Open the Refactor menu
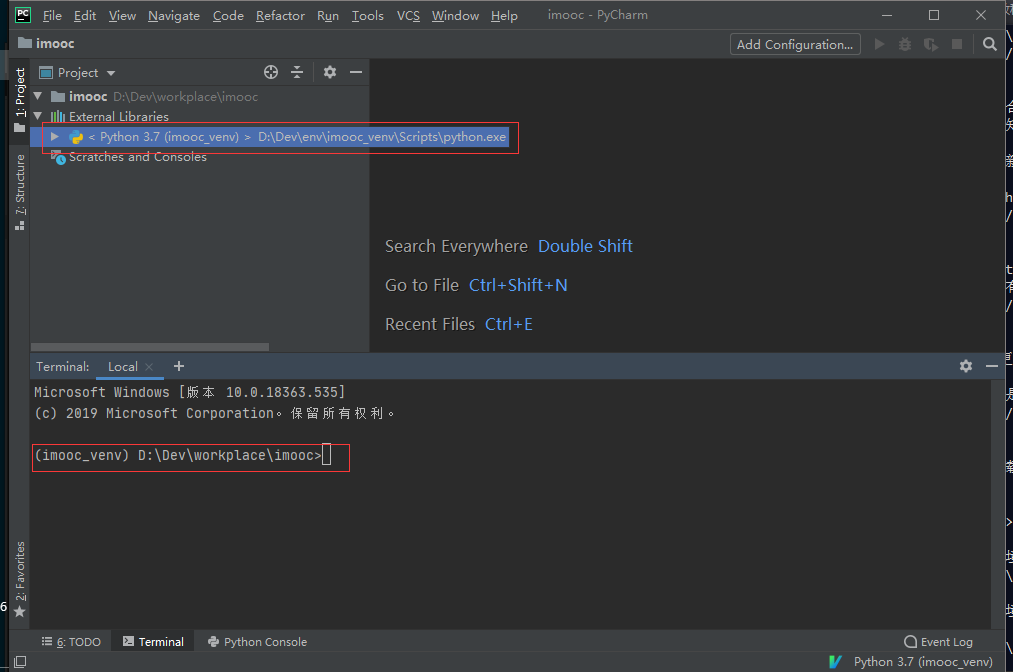1013x672 pixels. tap(280, 16)
